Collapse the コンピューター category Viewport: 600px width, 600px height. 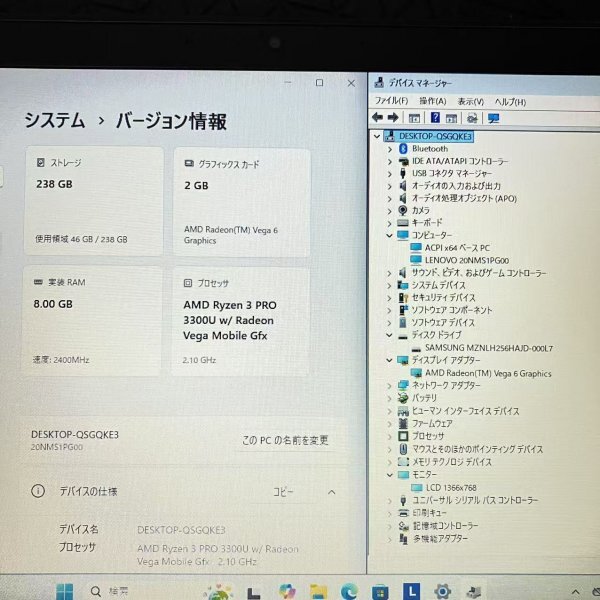coord(390,235)
